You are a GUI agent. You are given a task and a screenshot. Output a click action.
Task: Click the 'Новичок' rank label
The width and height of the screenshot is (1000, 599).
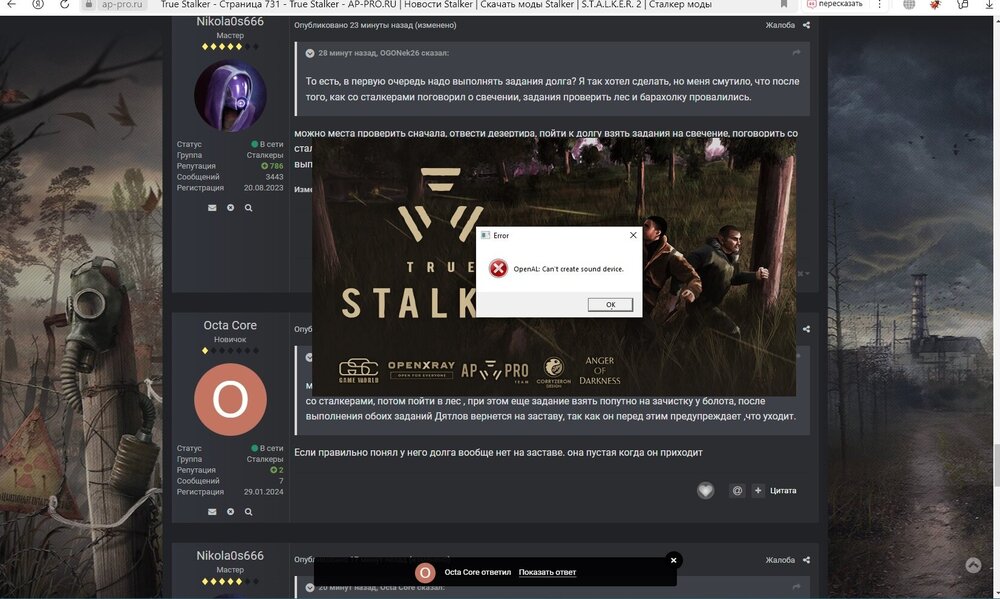point(230,339)
